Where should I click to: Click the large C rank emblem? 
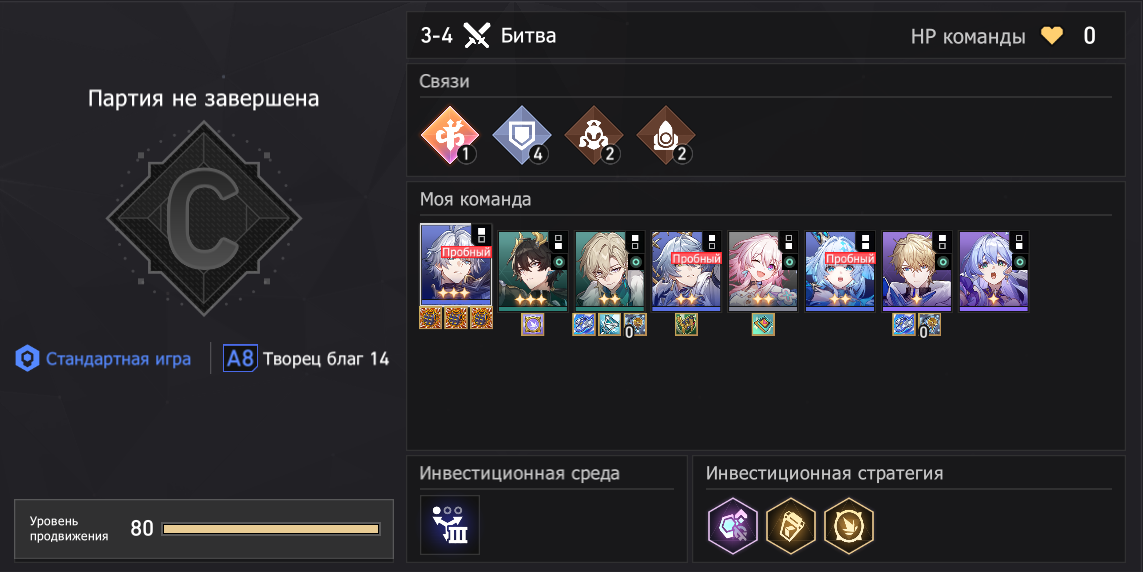(203, 218)
